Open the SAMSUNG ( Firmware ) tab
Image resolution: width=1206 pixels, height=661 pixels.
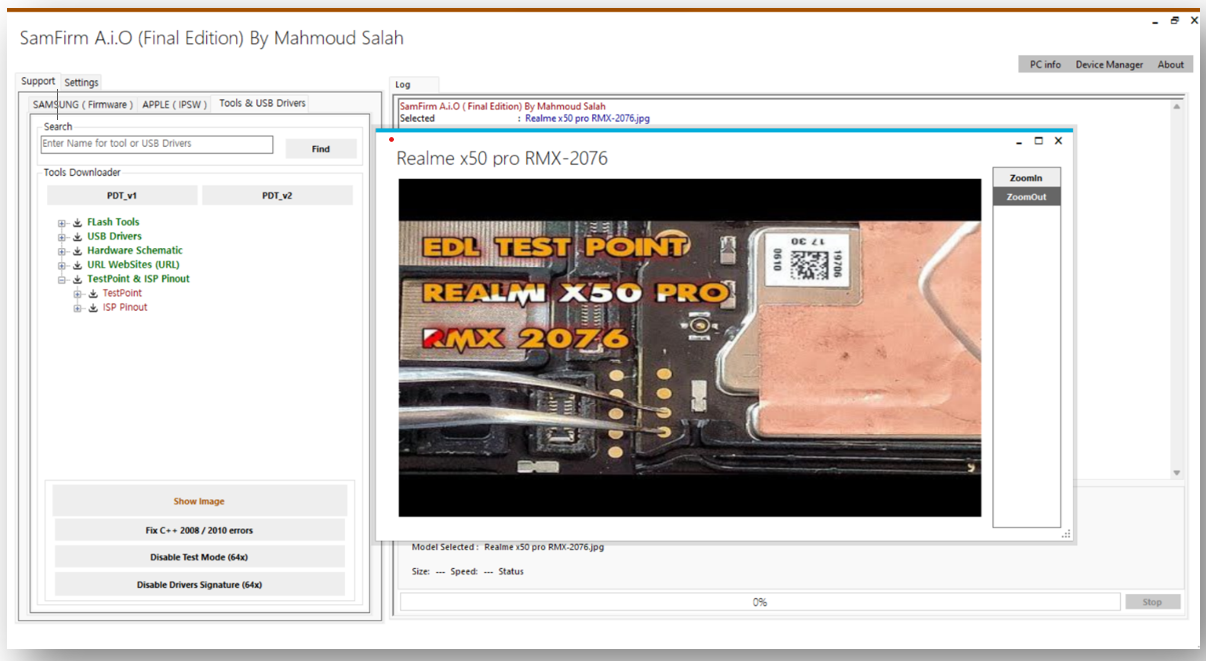(81, 104)
